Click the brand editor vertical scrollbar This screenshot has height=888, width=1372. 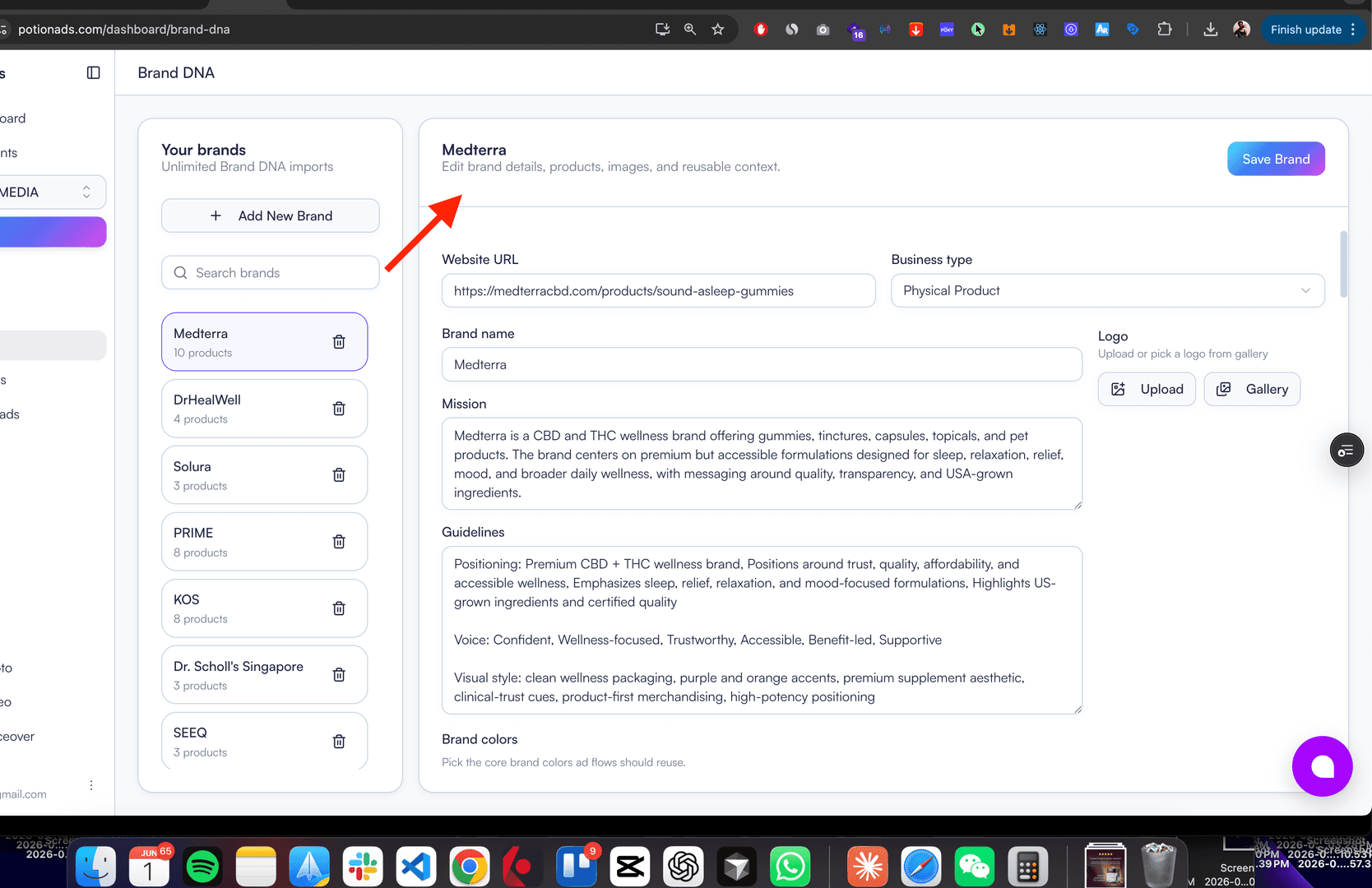click(1344, 264)
